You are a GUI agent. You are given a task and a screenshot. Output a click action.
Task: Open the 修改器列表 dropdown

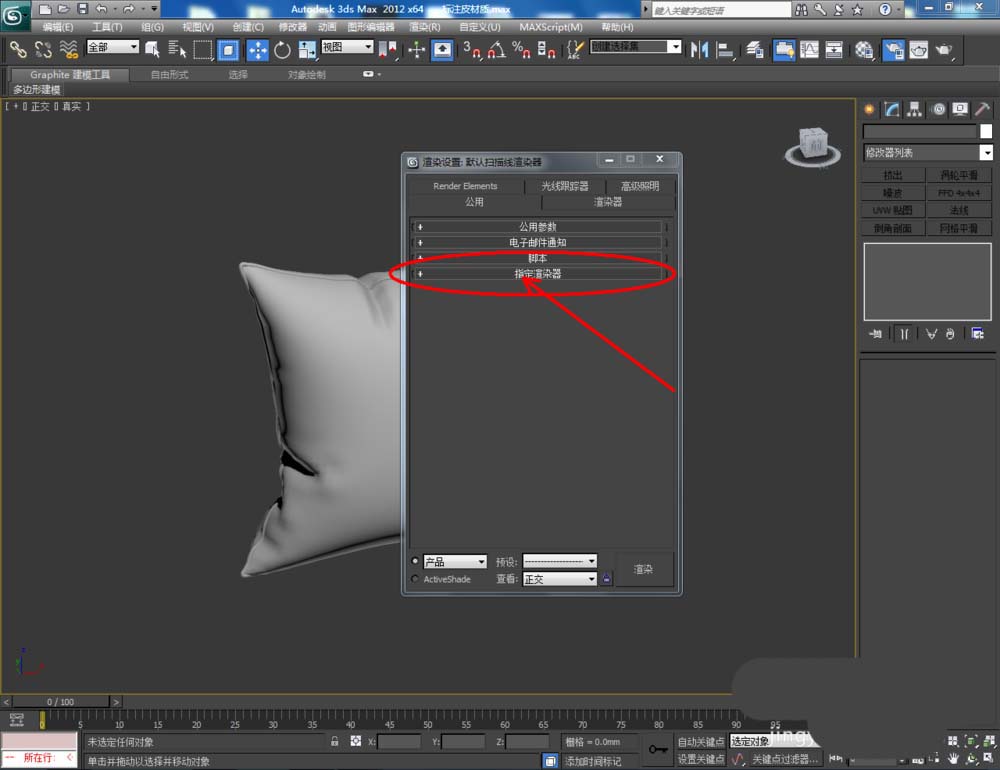point(928,152)
